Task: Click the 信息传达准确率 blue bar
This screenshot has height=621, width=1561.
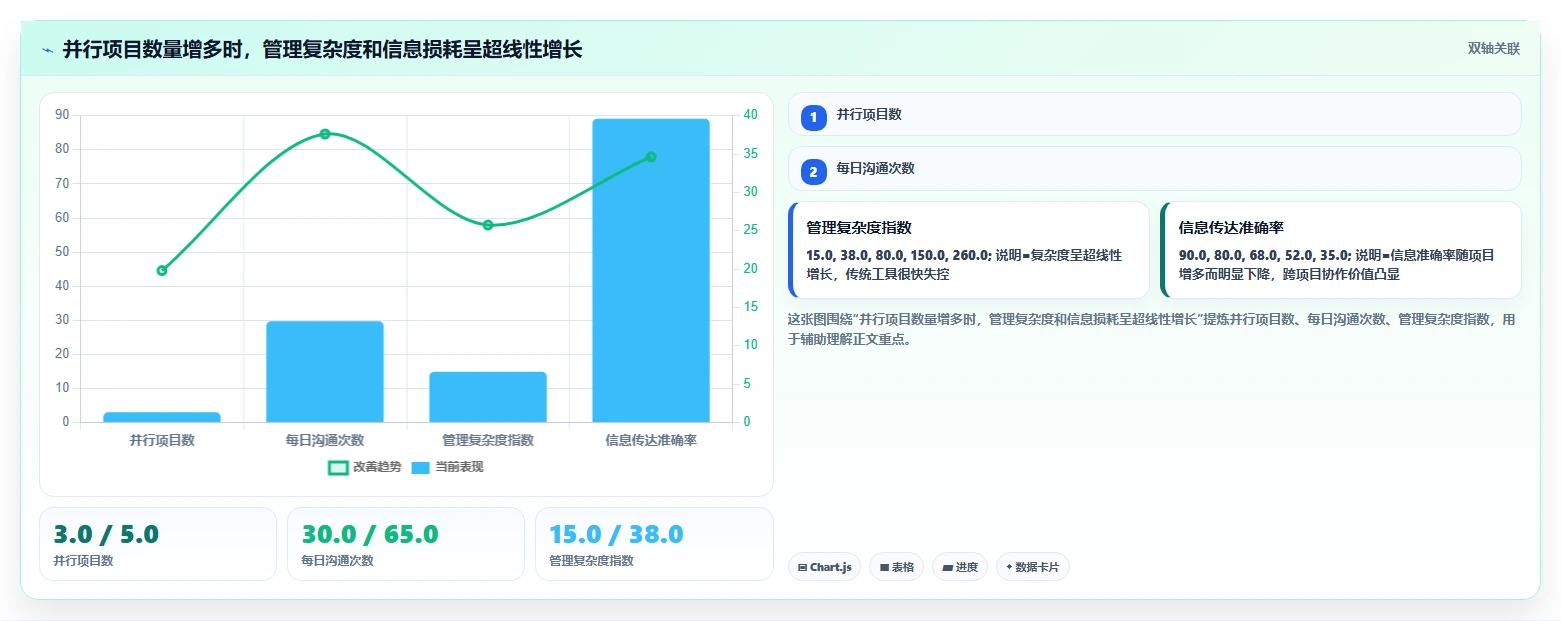Action: tap(651, 270)
